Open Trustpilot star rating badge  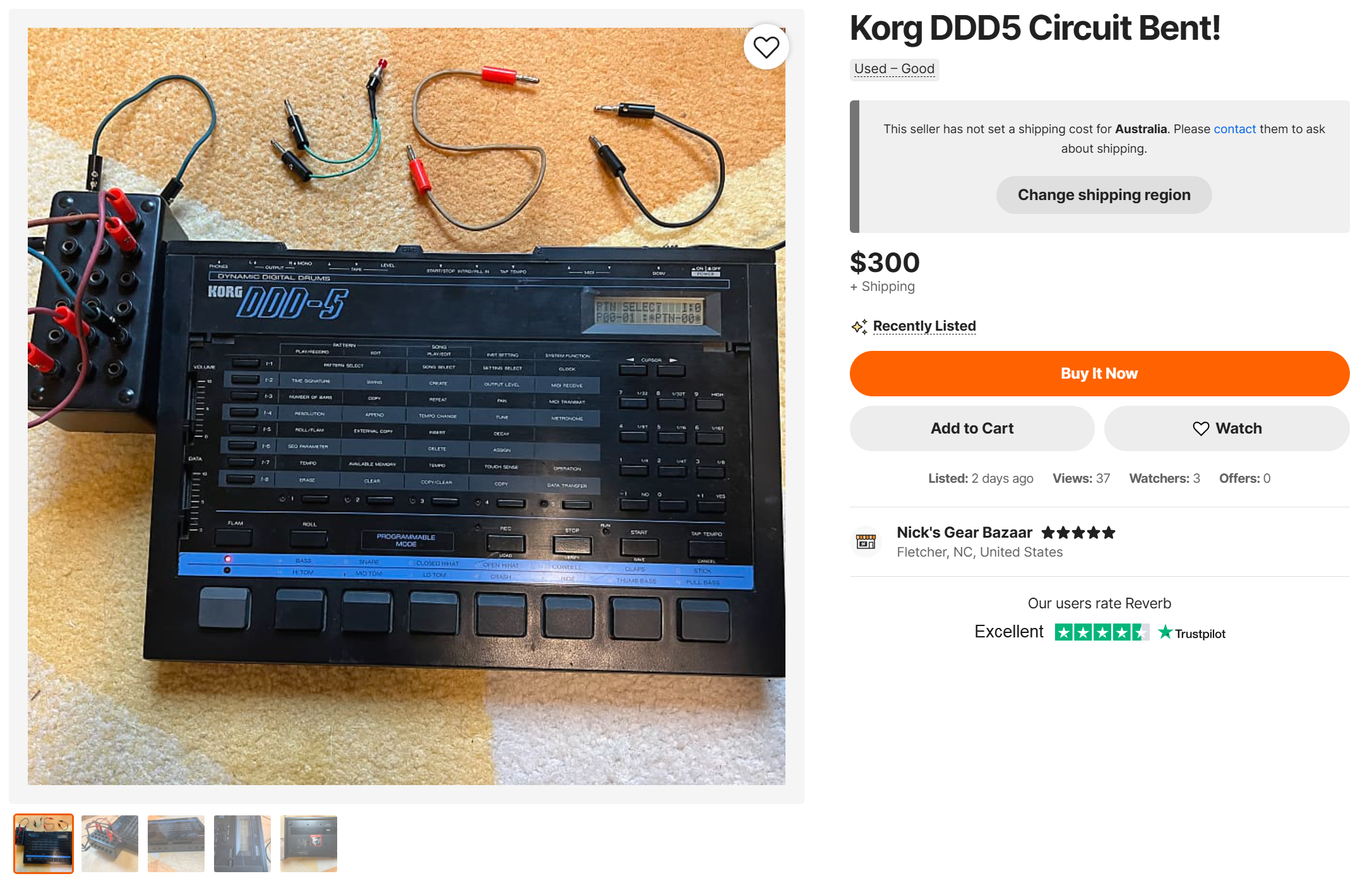[1102, 632]
